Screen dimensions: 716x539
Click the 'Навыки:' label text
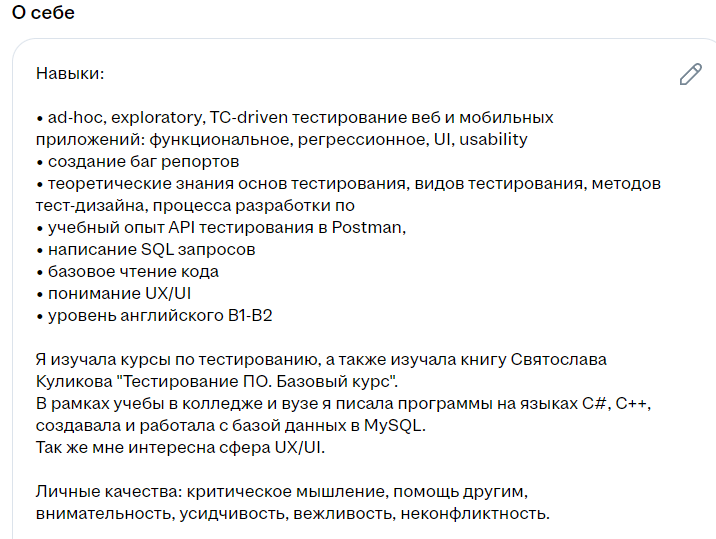(x=70, y=73)
